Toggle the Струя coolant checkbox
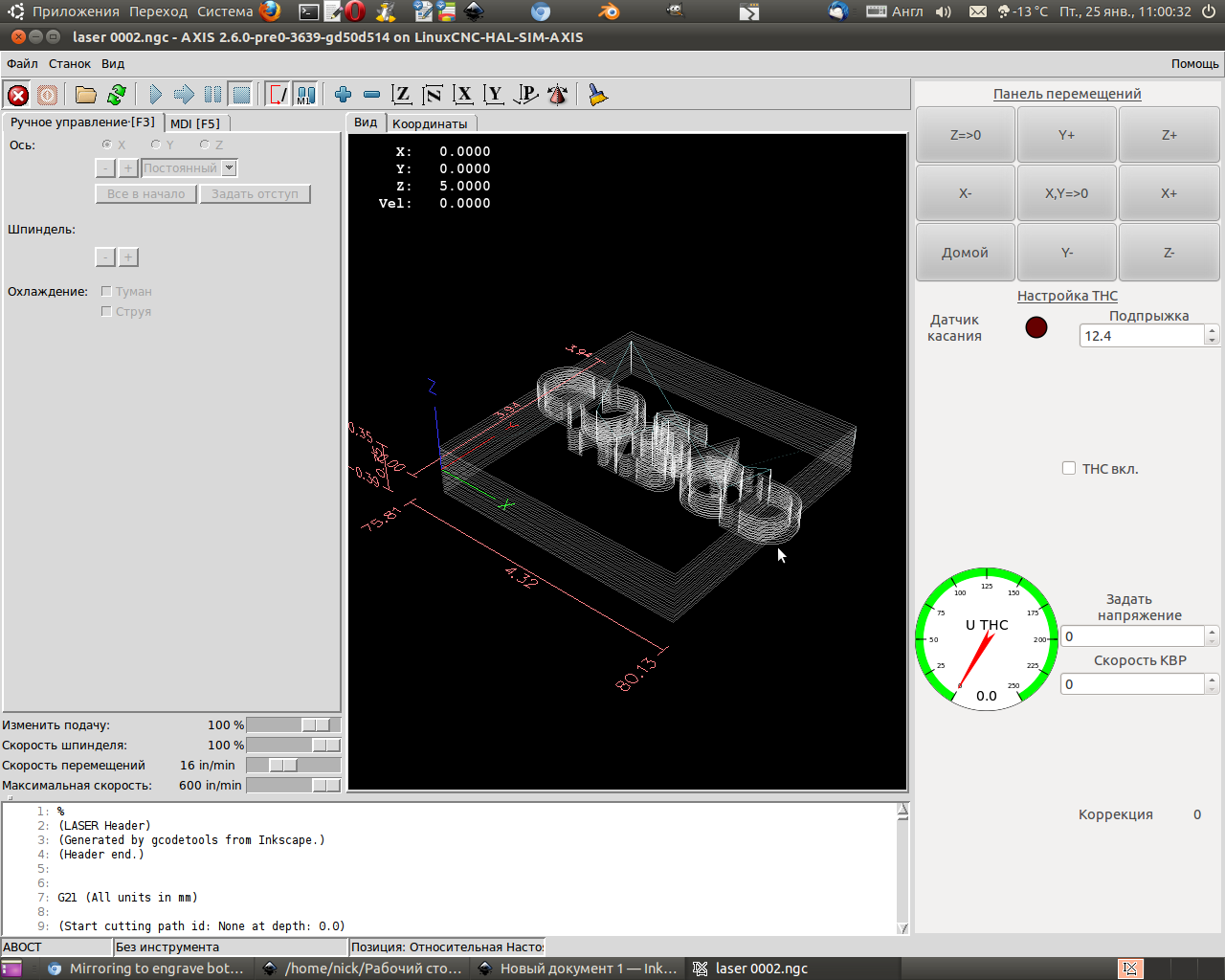This screenshot has width=1225, height=980. (x=106, y=311)
